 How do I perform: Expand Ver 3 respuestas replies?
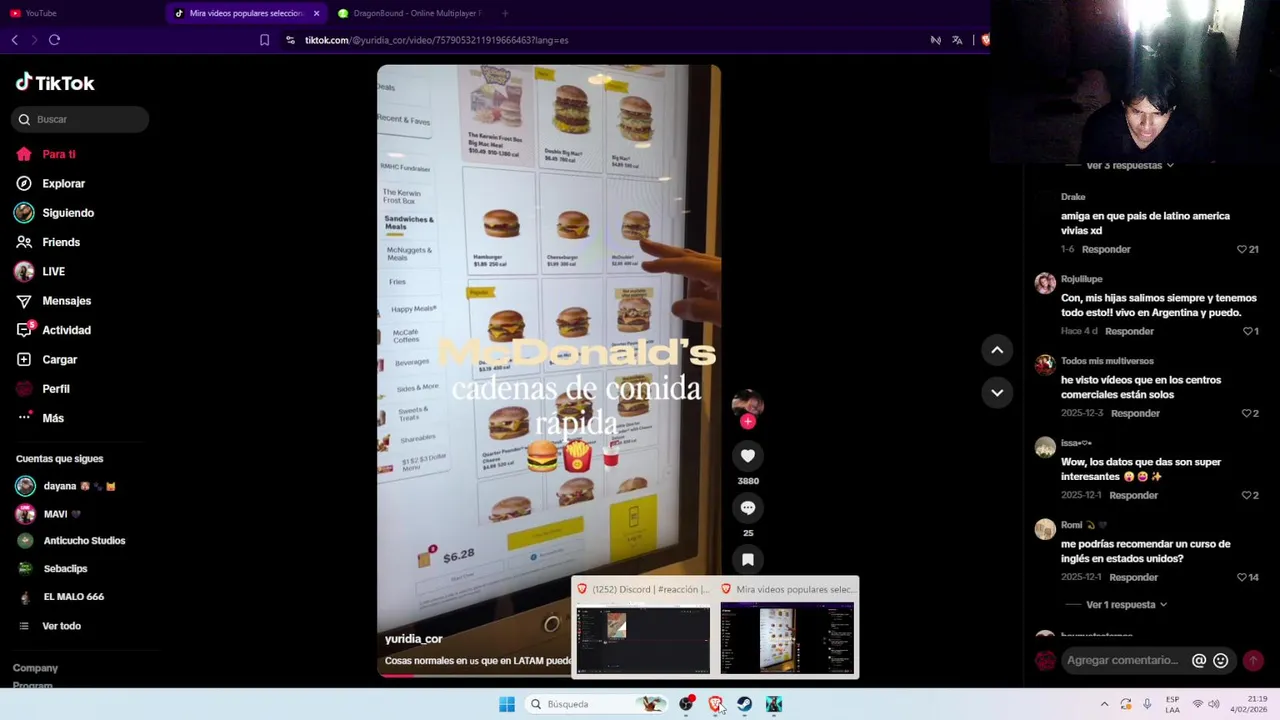click(1130, 165)
